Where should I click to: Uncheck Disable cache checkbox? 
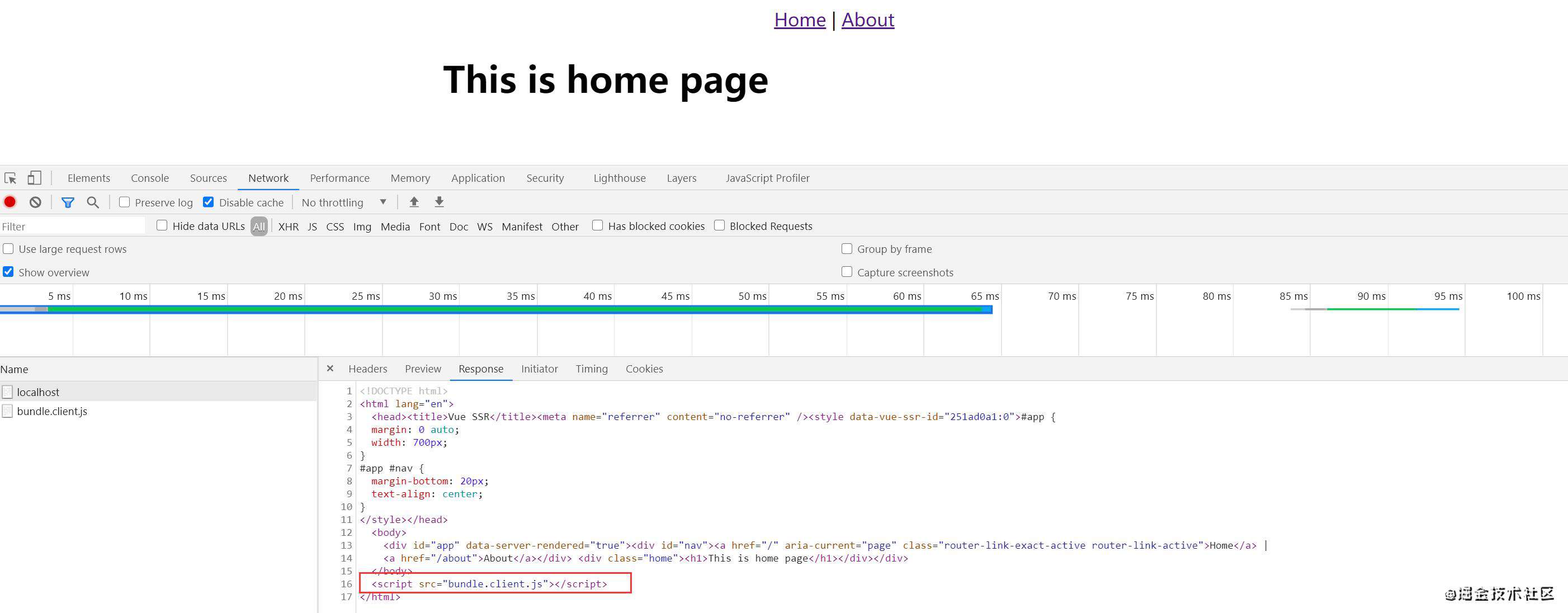pyautogui.click(x=208, y=202)
